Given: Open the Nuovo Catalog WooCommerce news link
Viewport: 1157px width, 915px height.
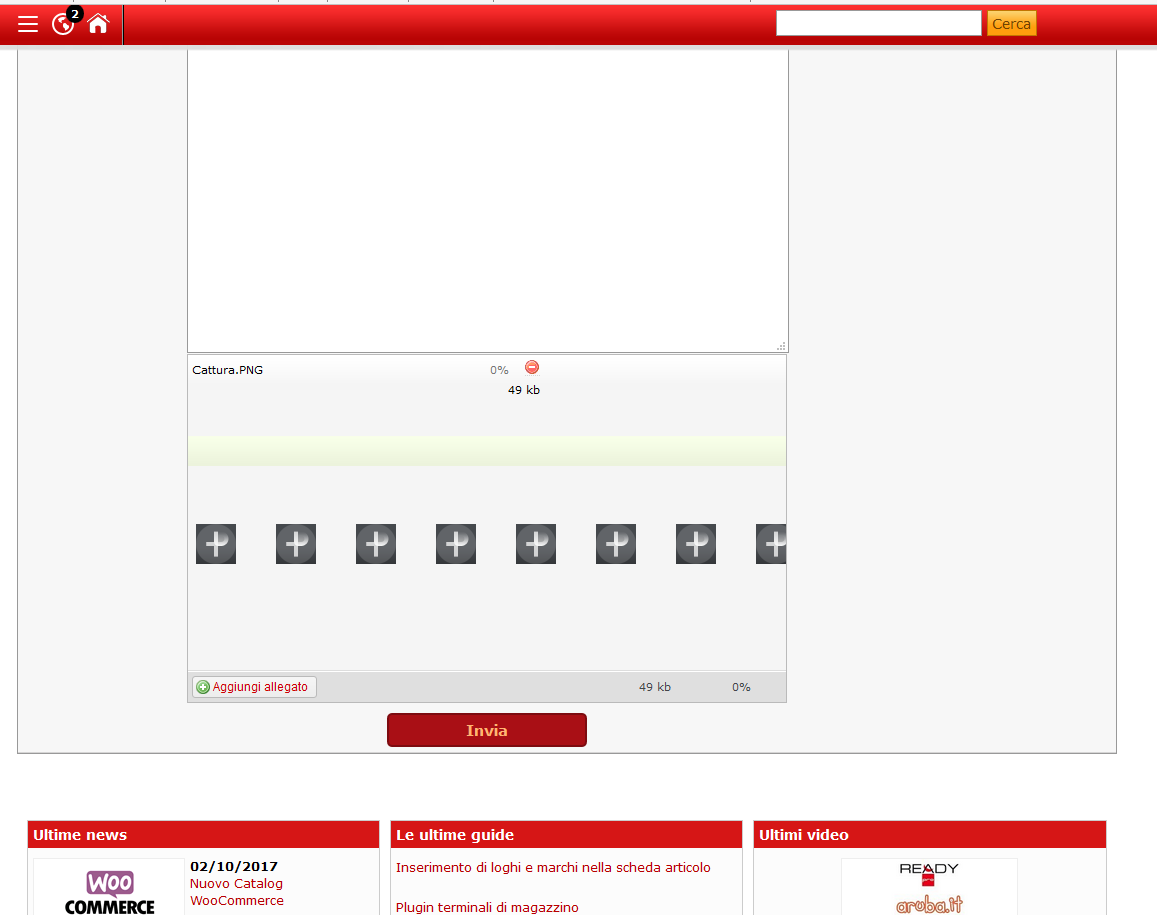Looking at the screenshot, I should 237,892.
